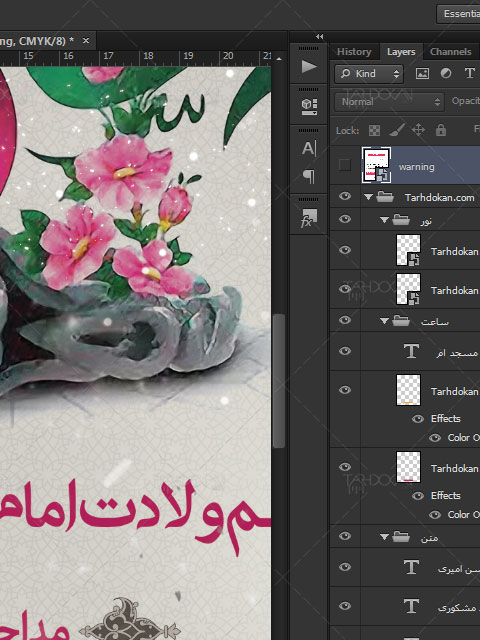
Task: Hide the متن group
Action: pyautogui.click(x=345, y=536)
